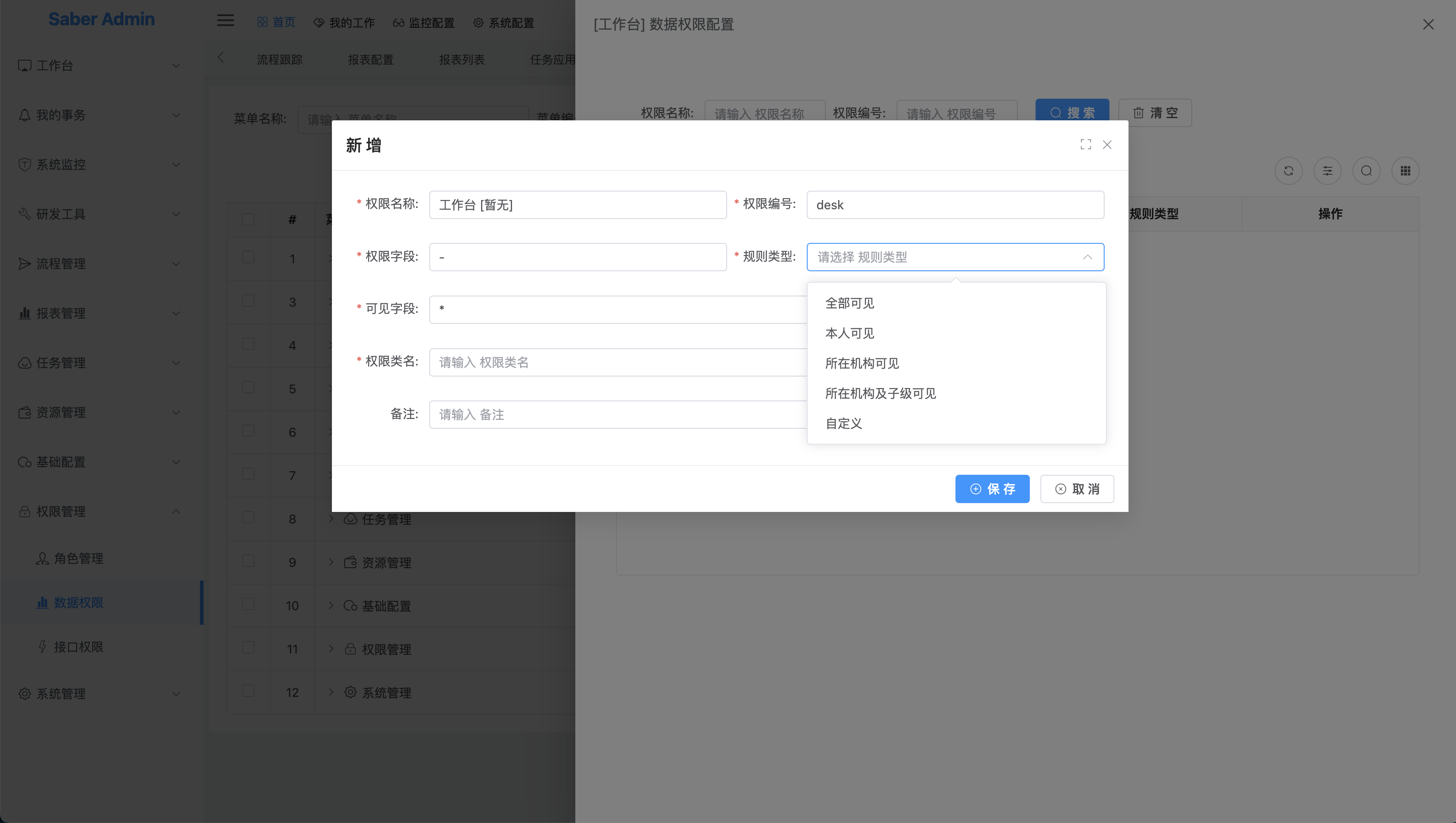
Task: Click the 系统管理 gear icon in sidebar
Action: (24, 693)
